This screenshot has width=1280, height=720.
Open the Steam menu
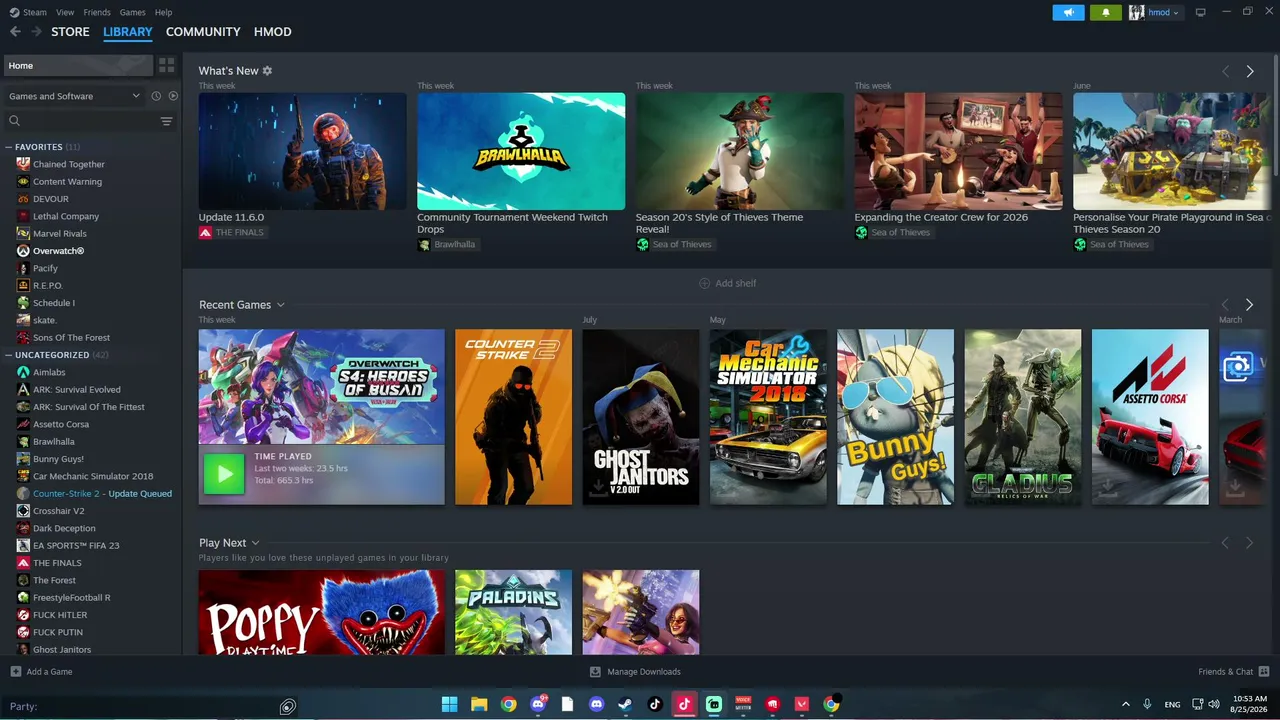[x=34, y=12]
